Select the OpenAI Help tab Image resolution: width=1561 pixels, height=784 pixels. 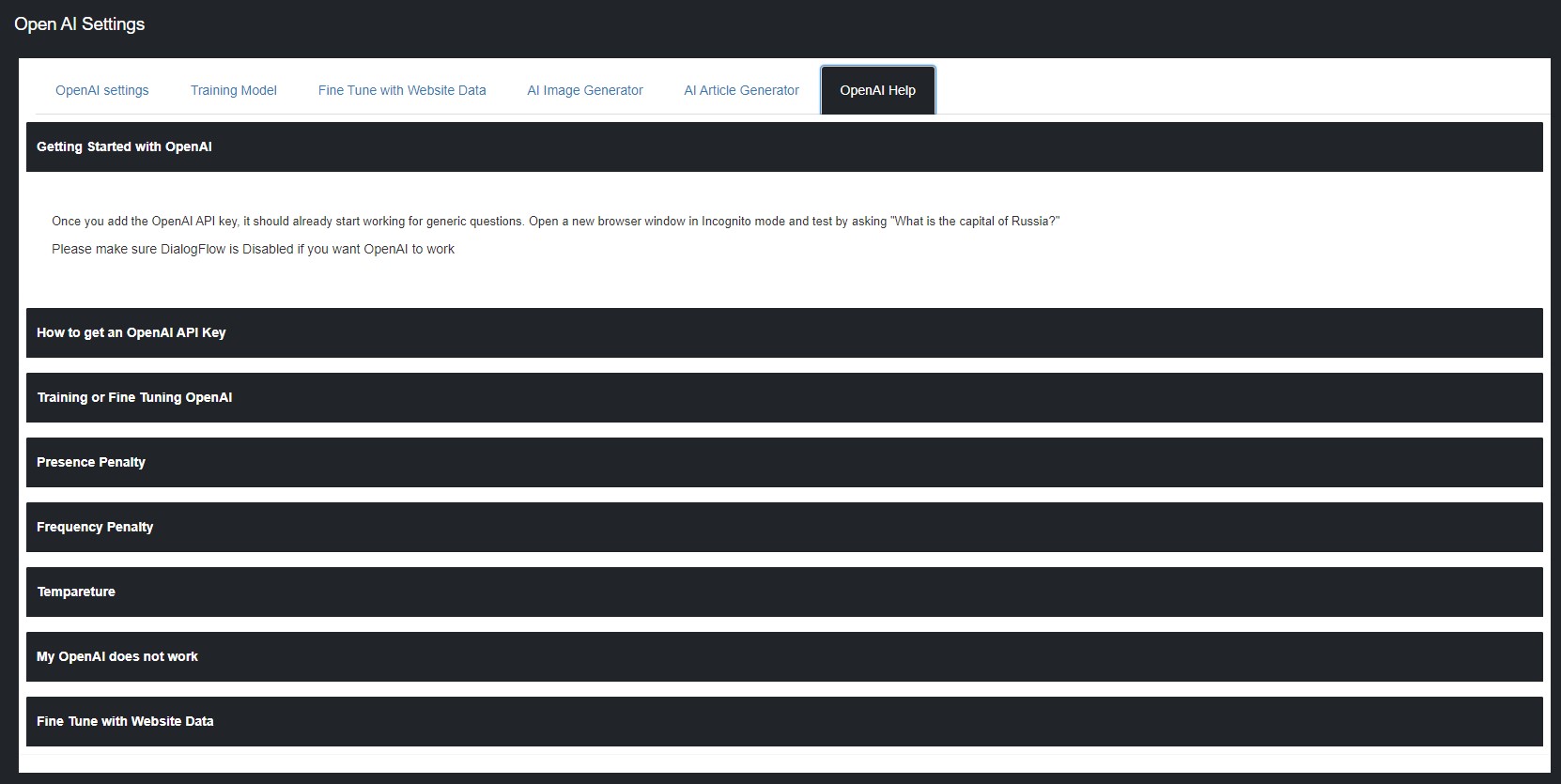click(877, 90)
